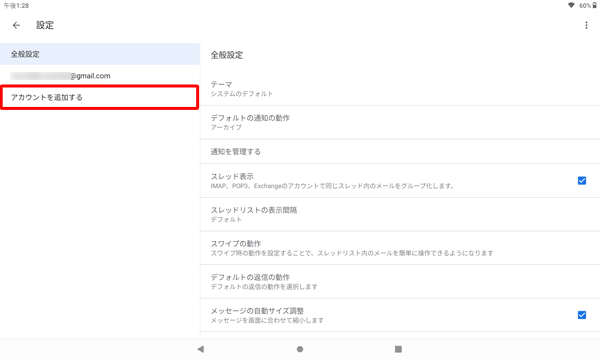Open スレッドリストの表示間隔 setting
Viewport: 600px width, 360px height.
pyautogui.click(x=400, y=214)
